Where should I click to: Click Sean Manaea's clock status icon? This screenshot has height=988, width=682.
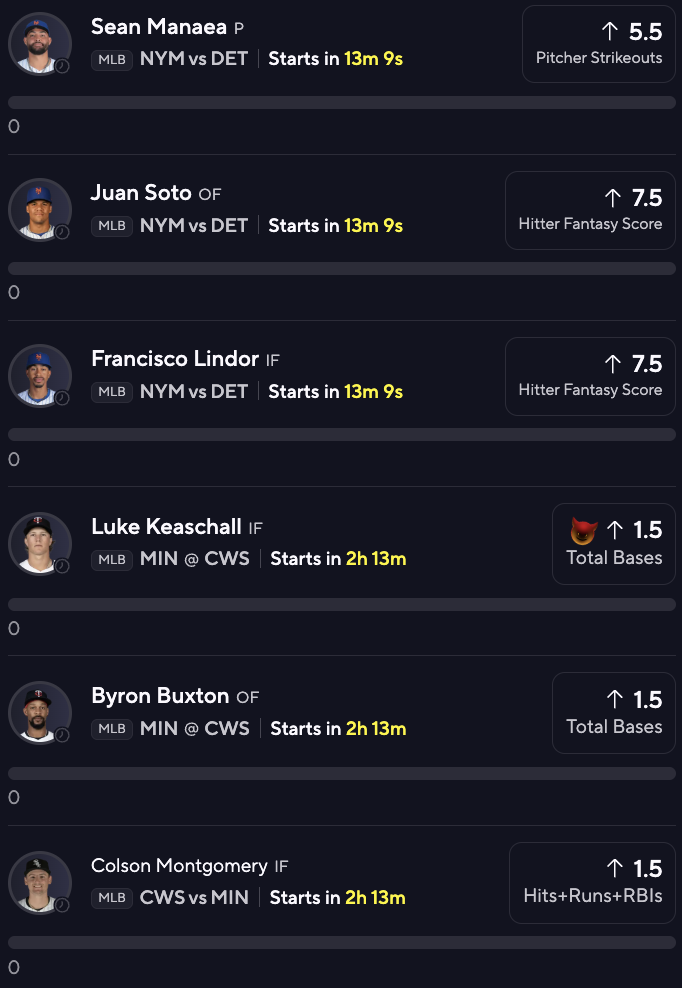pyautogui.click(x=62, y=66)
